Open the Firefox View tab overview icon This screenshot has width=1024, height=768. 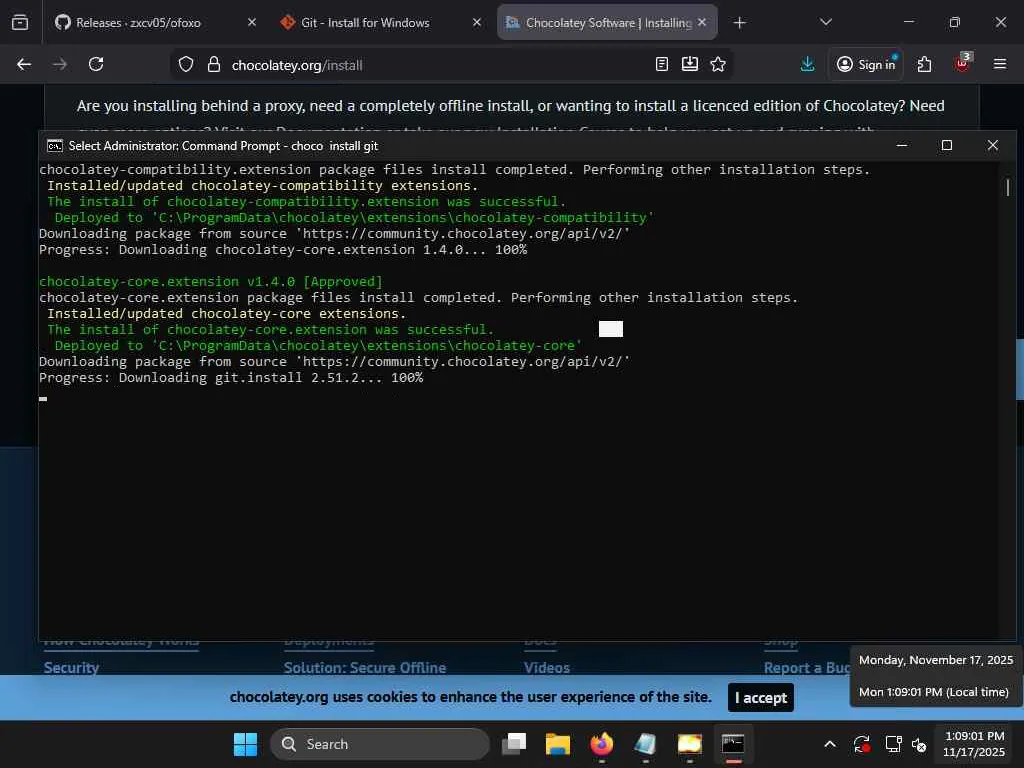coord(20,22)
